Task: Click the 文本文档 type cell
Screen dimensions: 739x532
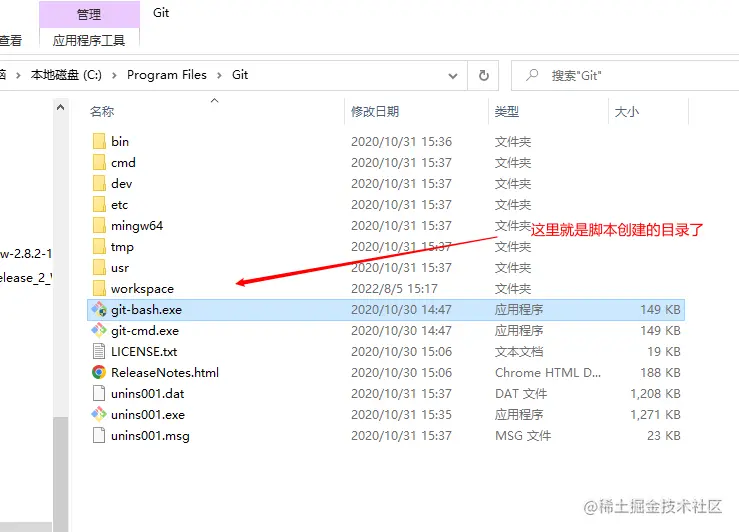Action: coord(519,352)
